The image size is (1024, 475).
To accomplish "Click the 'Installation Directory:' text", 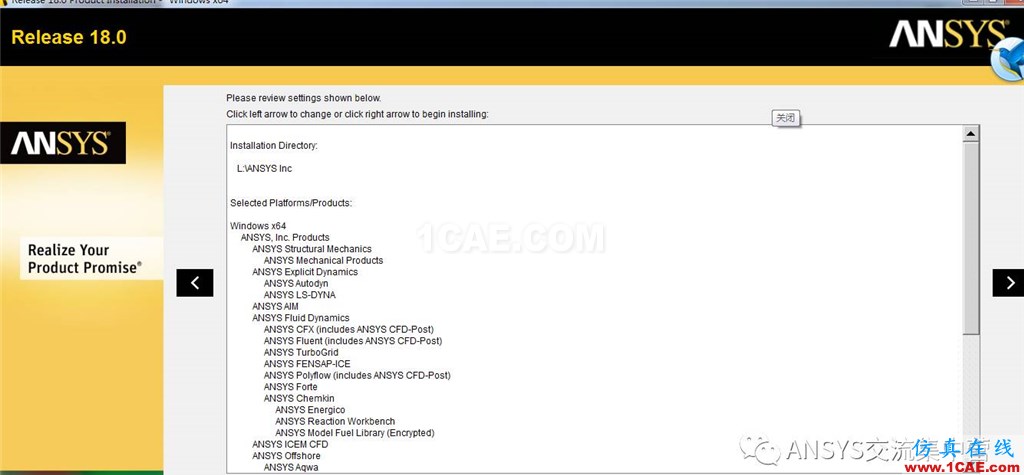I will click(x=274, y=146).
